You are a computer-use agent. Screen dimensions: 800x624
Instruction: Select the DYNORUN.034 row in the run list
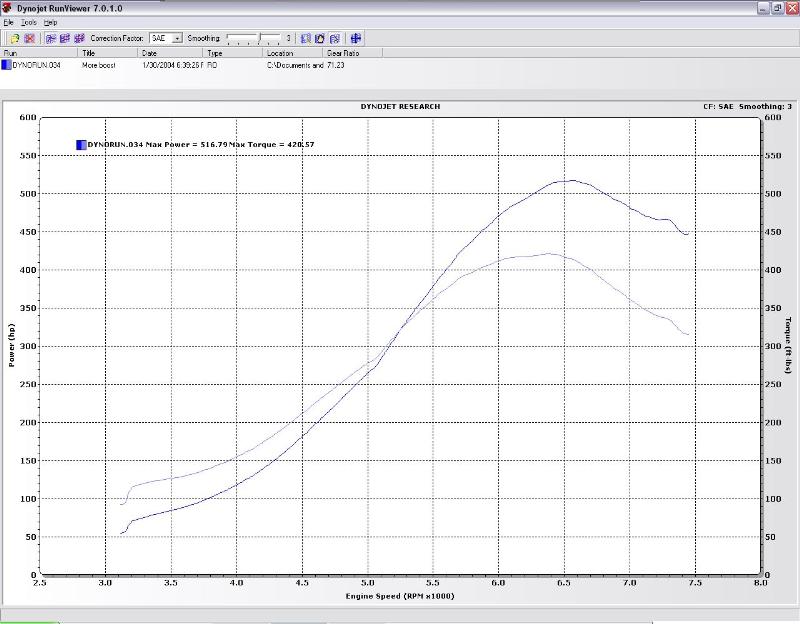(x=35, y=64)
